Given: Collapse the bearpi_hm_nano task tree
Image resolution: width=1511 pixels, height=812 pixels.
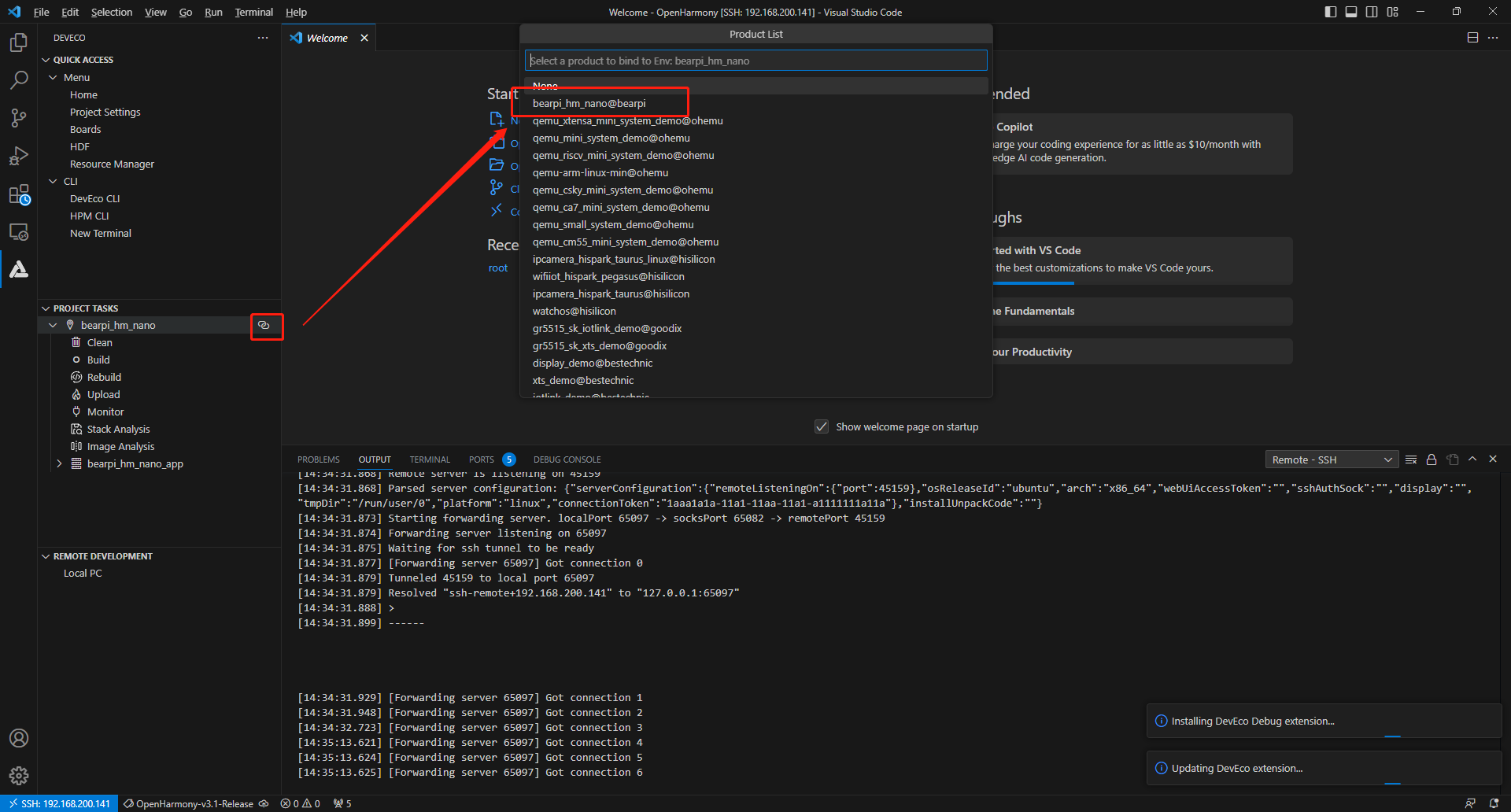Looking at the screenshot, I should (53, 325).
